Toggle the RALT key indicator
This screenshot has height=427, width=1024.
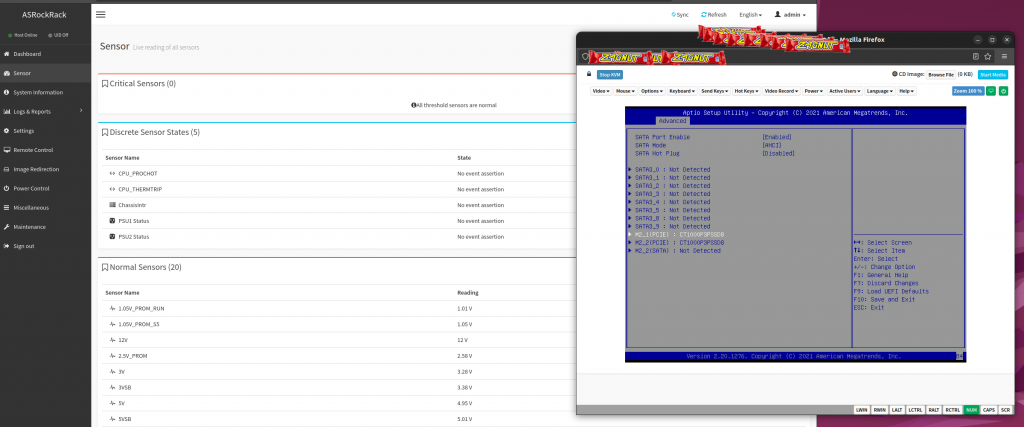934,409
